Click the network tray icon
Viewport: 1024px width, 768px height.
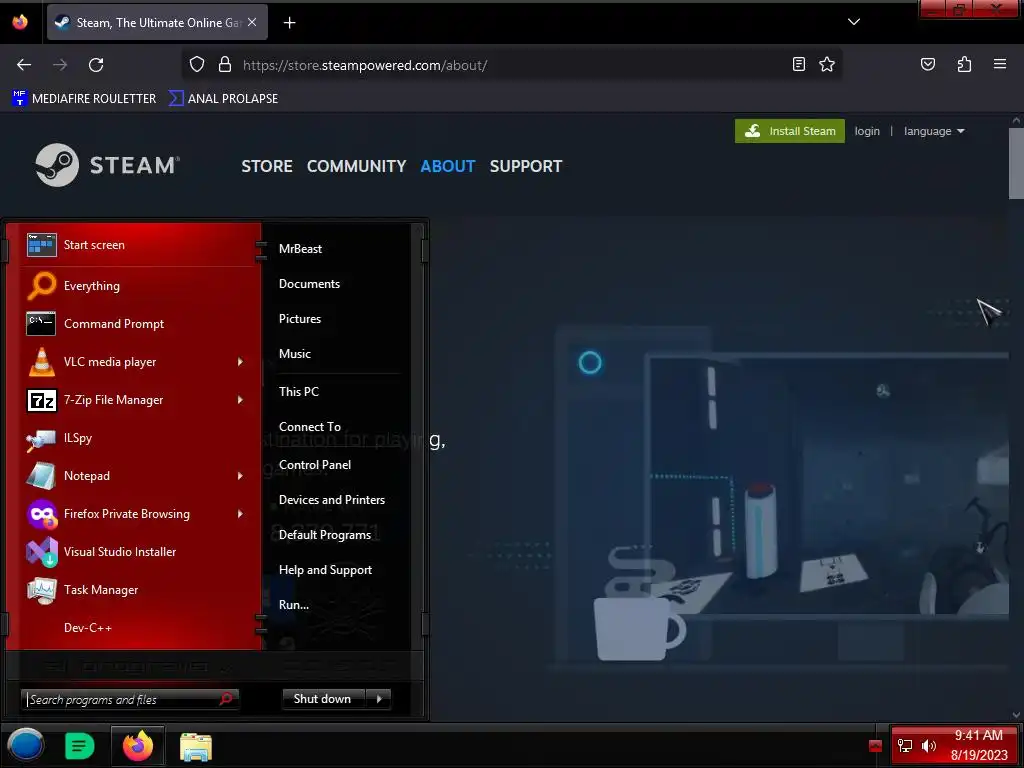click(x=904, y=746)
